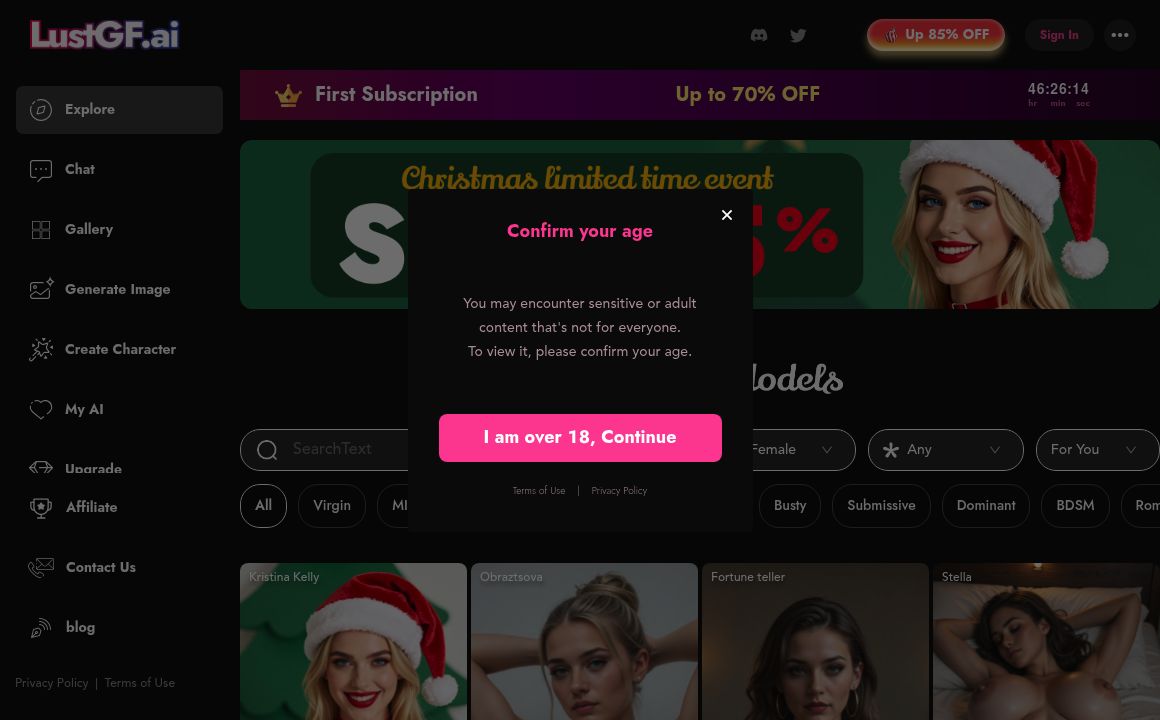
Task: Click the Sign In button
Action: pos(1059,35)
